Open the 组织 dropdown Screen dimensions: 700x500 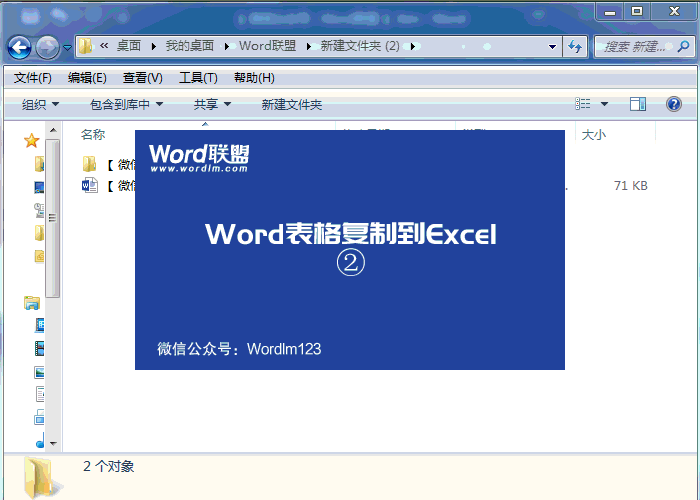point(40,104)
